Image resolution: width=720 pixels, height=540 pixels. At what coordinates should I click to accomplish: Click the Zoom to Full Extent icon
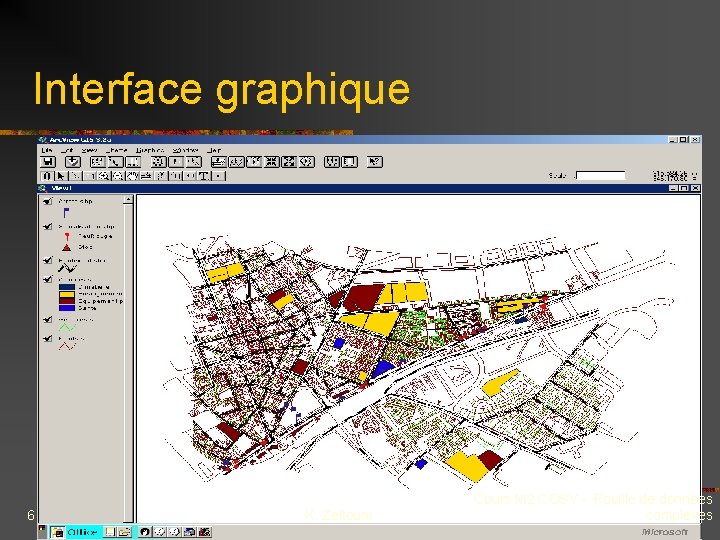[219, 162]
